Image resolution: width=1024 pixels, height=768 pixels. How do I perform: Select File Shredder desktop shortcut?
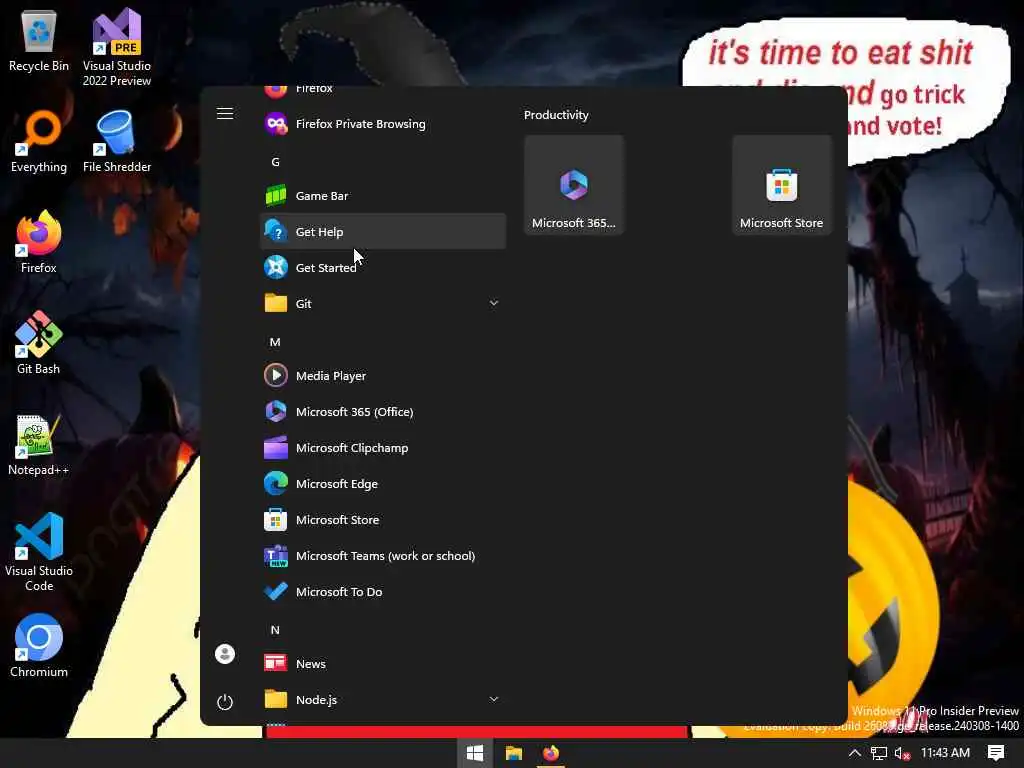click(117, 142)
